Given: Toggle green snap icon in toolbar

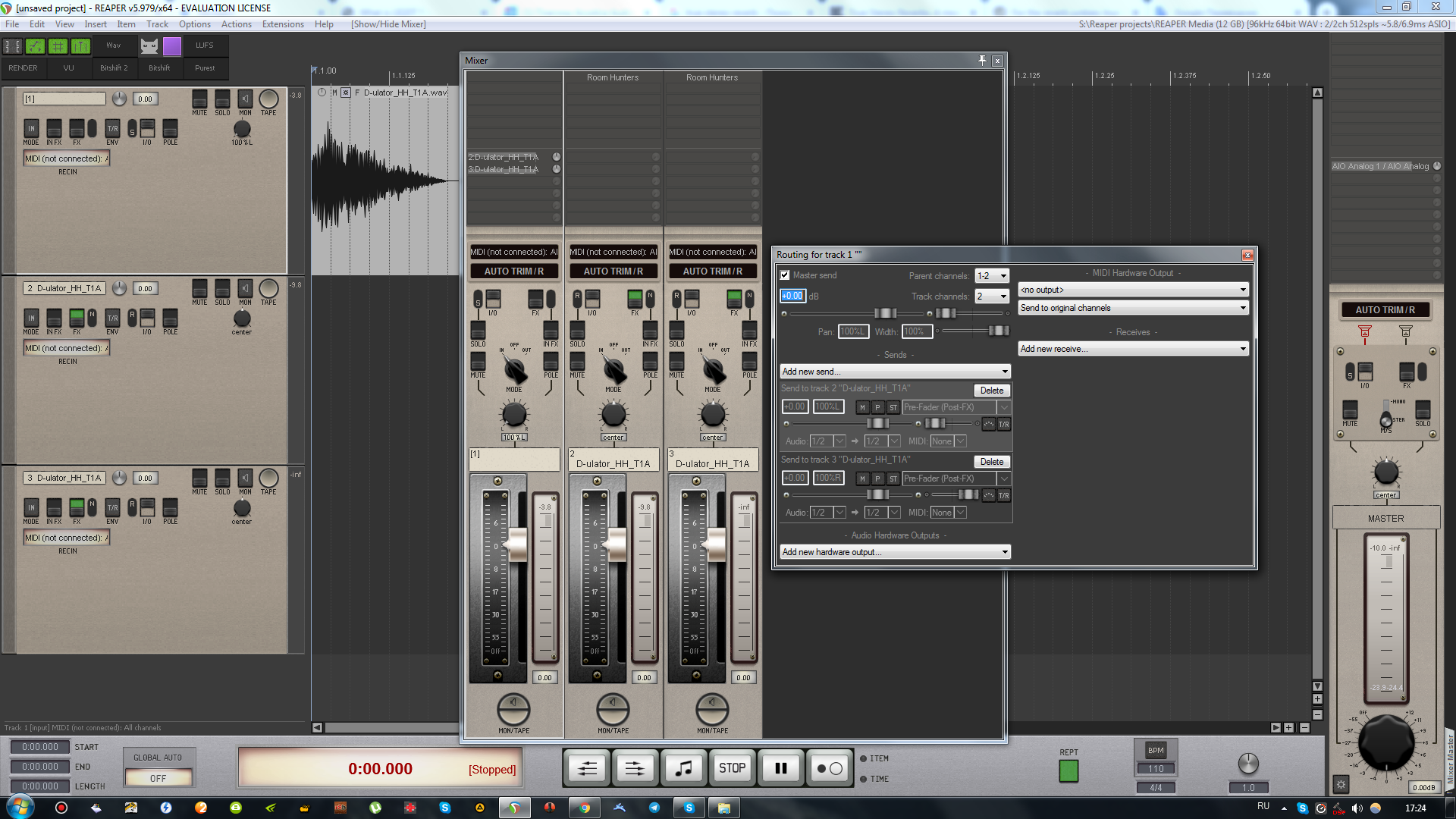Looking at the screenshot, I should (x=80, y=46).
